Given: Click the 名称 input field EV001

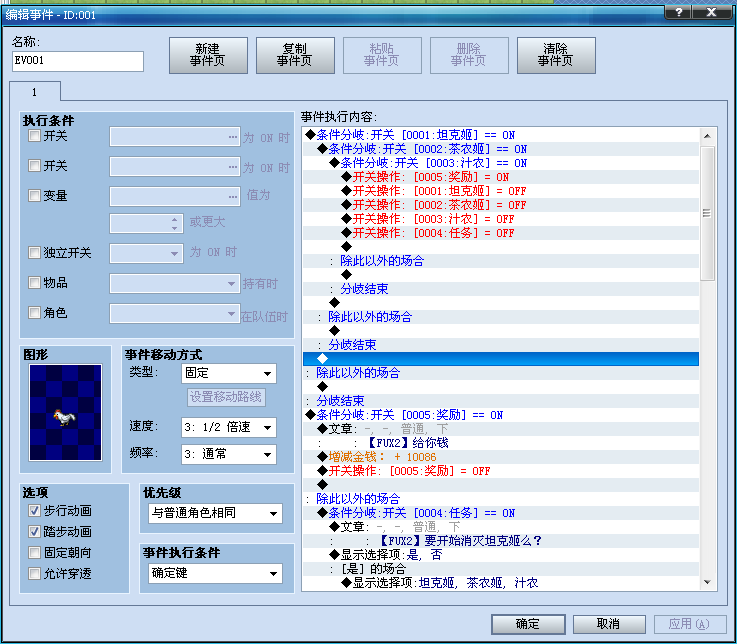Looking at the screenshot, I should pyautogui.click(x=78, y=61).
